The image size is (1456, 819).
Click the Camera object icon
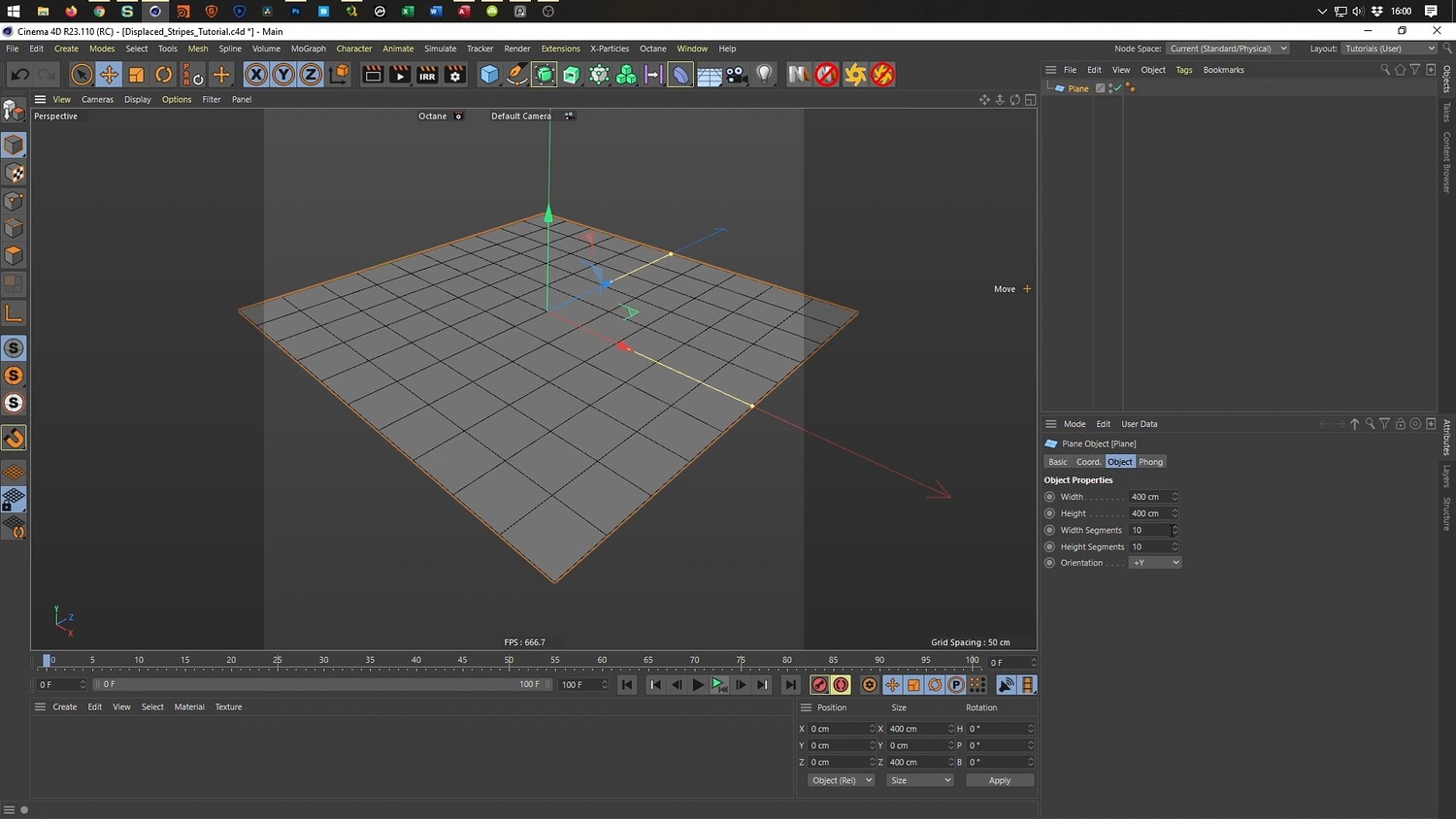click(x=737, y=75)
